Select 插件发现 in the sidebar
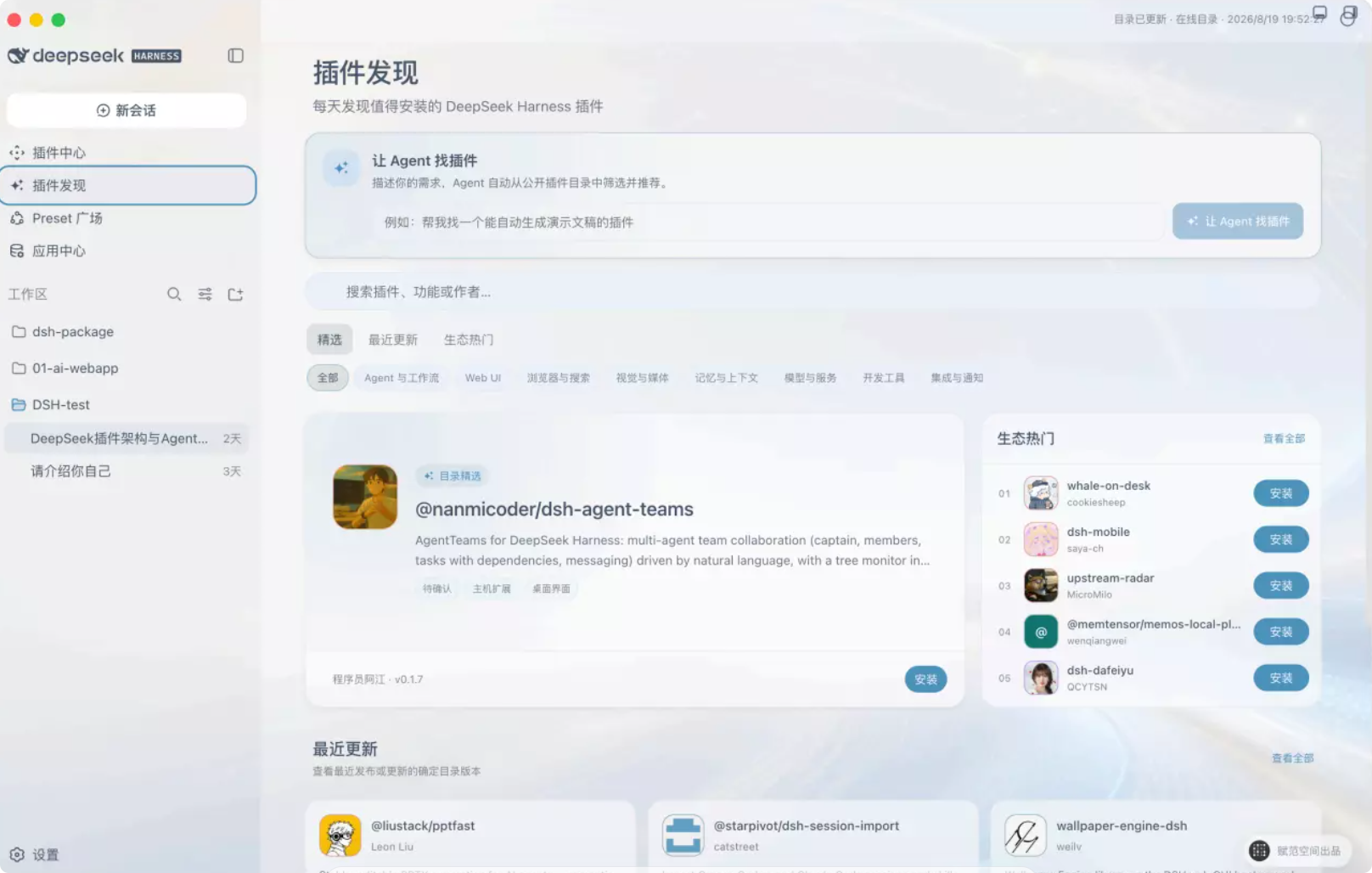The width and height of the screenshot is (1372, 873). point(127,185)
